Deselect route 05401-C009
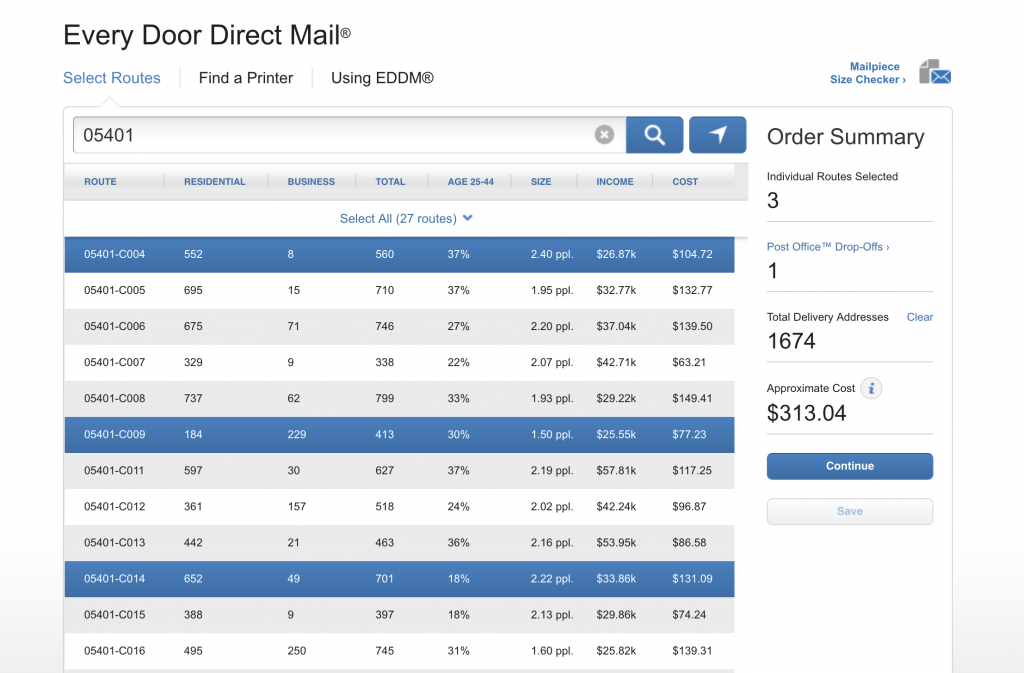 point(399,435)
